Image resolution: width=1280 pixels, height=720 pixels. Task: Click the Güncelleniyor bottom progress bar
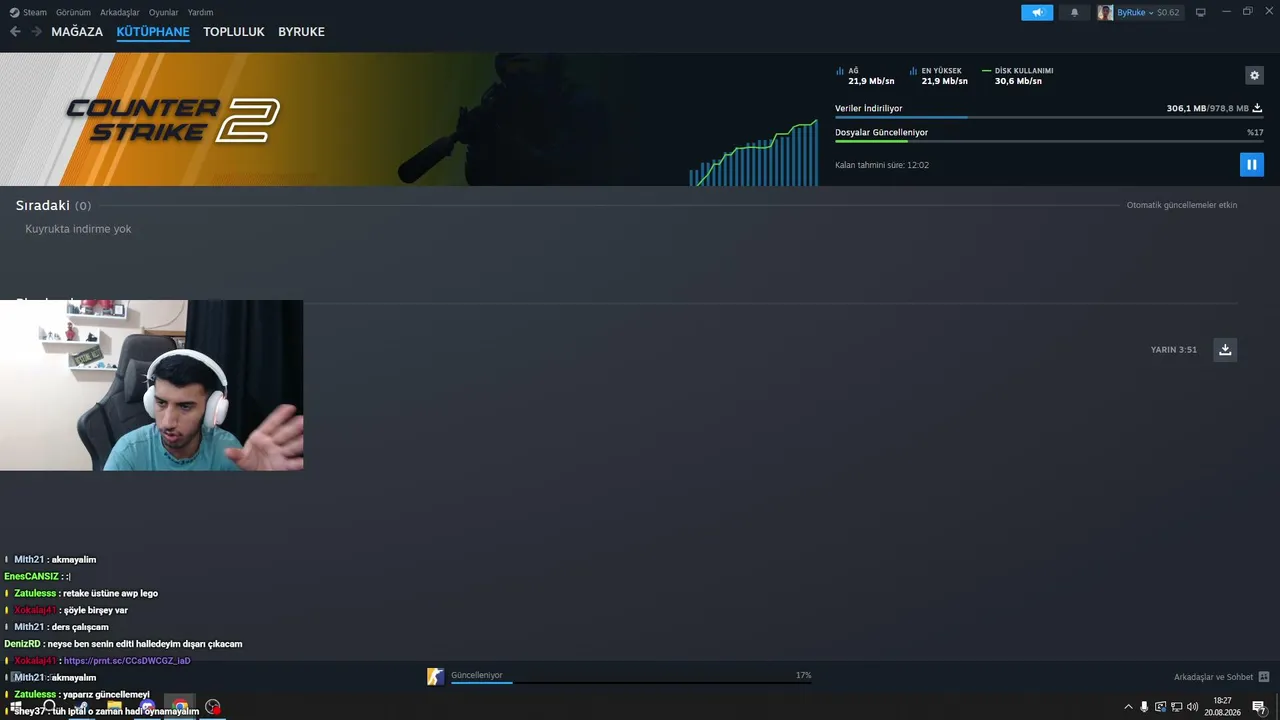631,682
